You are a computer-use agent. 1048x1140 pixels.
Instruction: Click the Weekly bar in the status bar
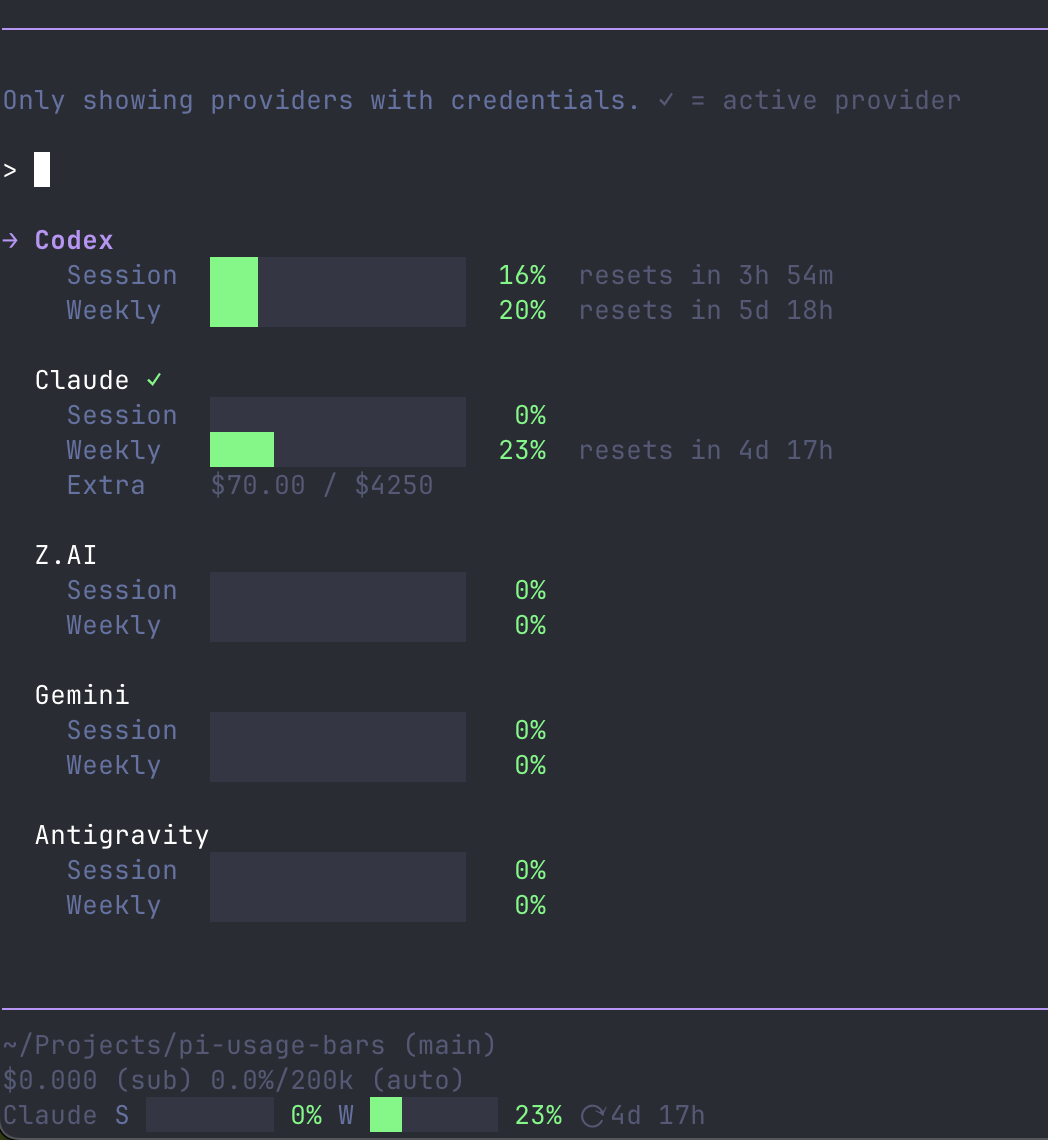pyautogui.click(x=433, y=1114)
